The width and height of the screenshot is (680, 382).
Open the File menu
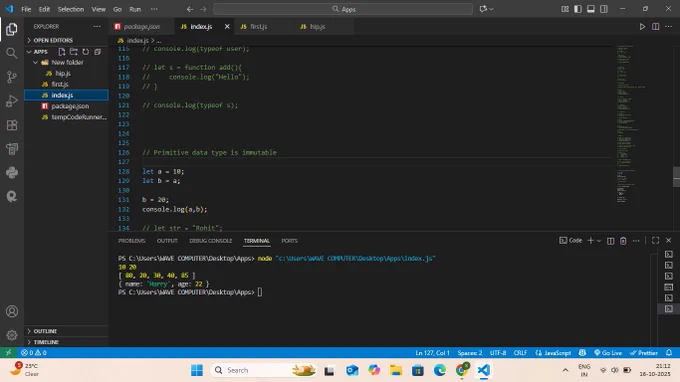26,9
